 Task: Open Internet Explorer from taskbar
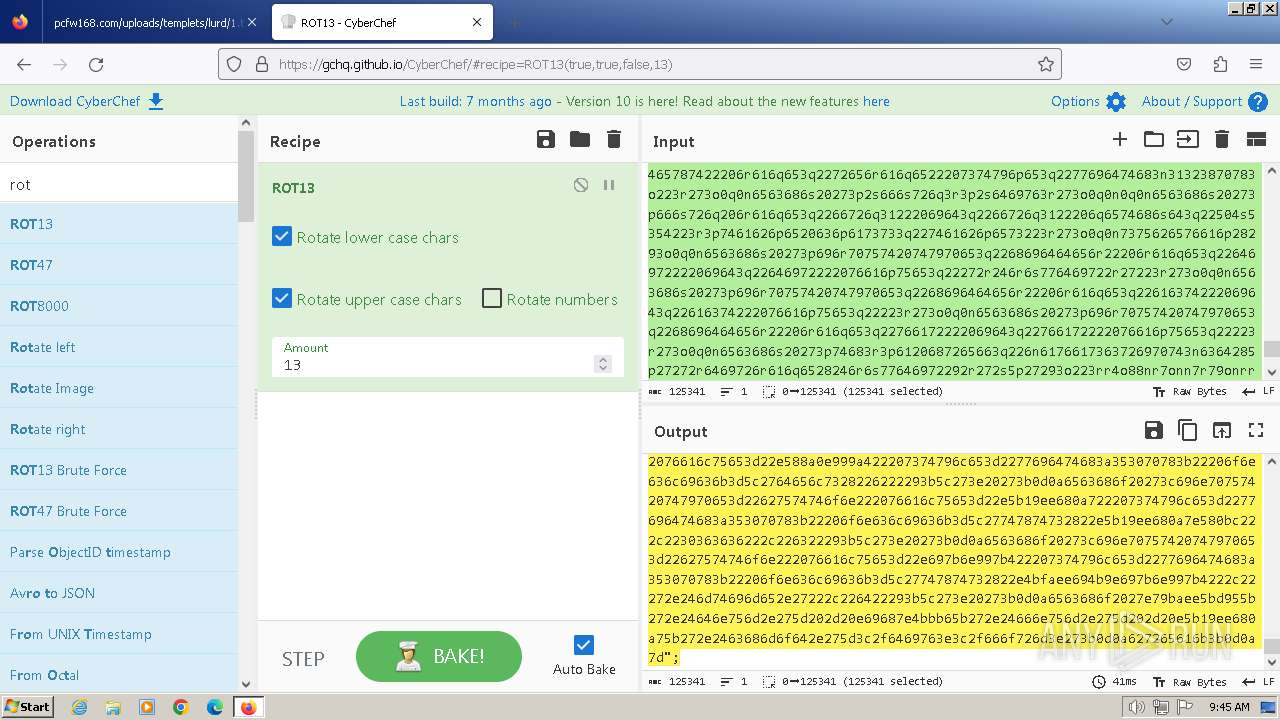coord(79,707)
